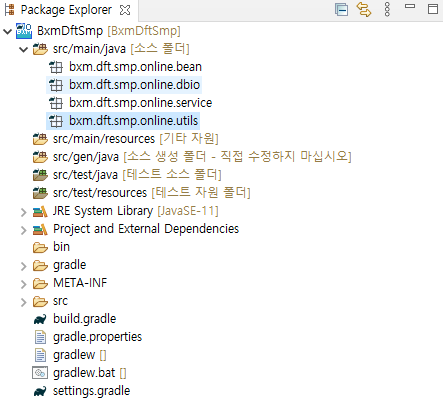Click the package icon for bxm.dft.smp.online.bean
The height and width of the screenshot is (418, 443).
point(56,67)
